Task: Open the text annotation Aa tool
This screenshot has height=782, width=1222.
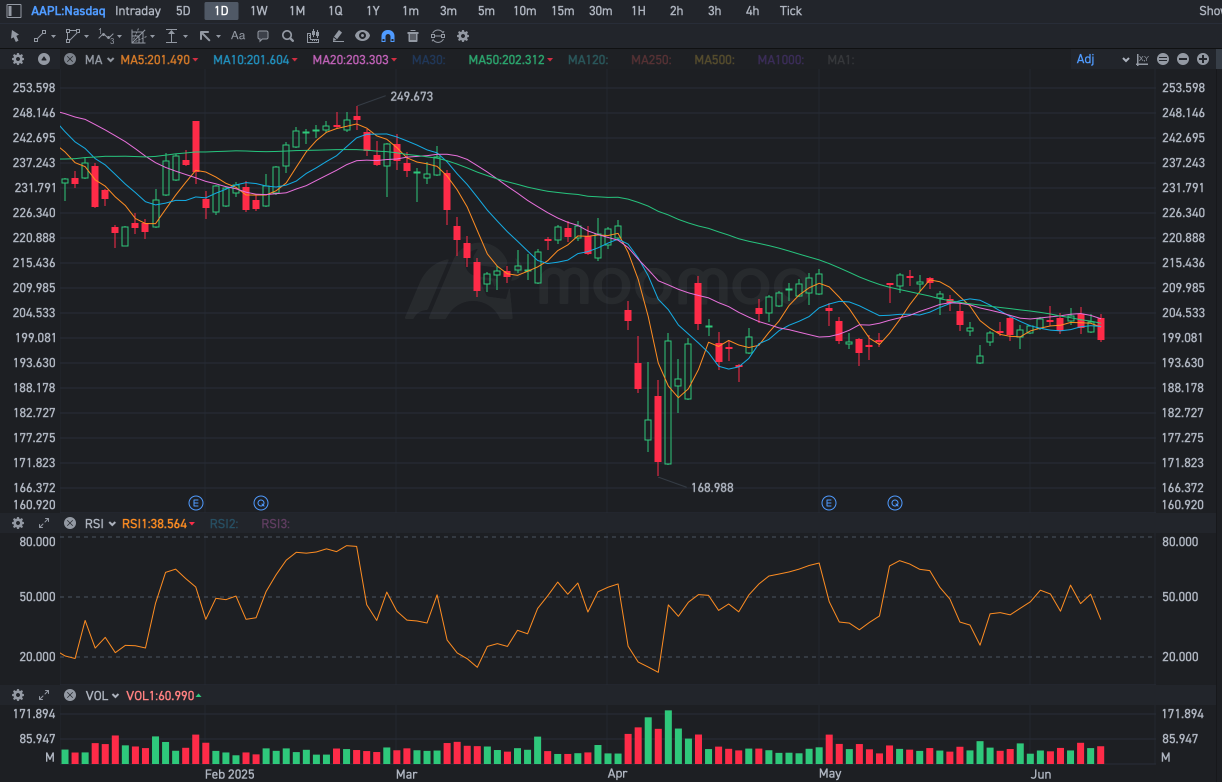Action: click(x=238, y=36)
